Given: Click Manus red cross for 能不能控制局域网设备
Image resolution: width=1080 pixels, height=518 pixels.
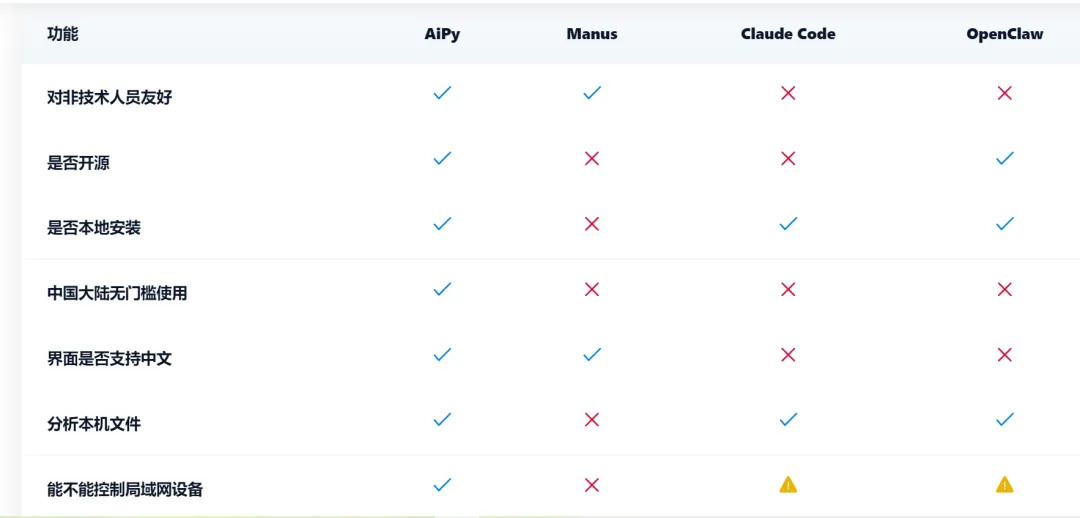Looking at the screenshot, I should [592, 485].
